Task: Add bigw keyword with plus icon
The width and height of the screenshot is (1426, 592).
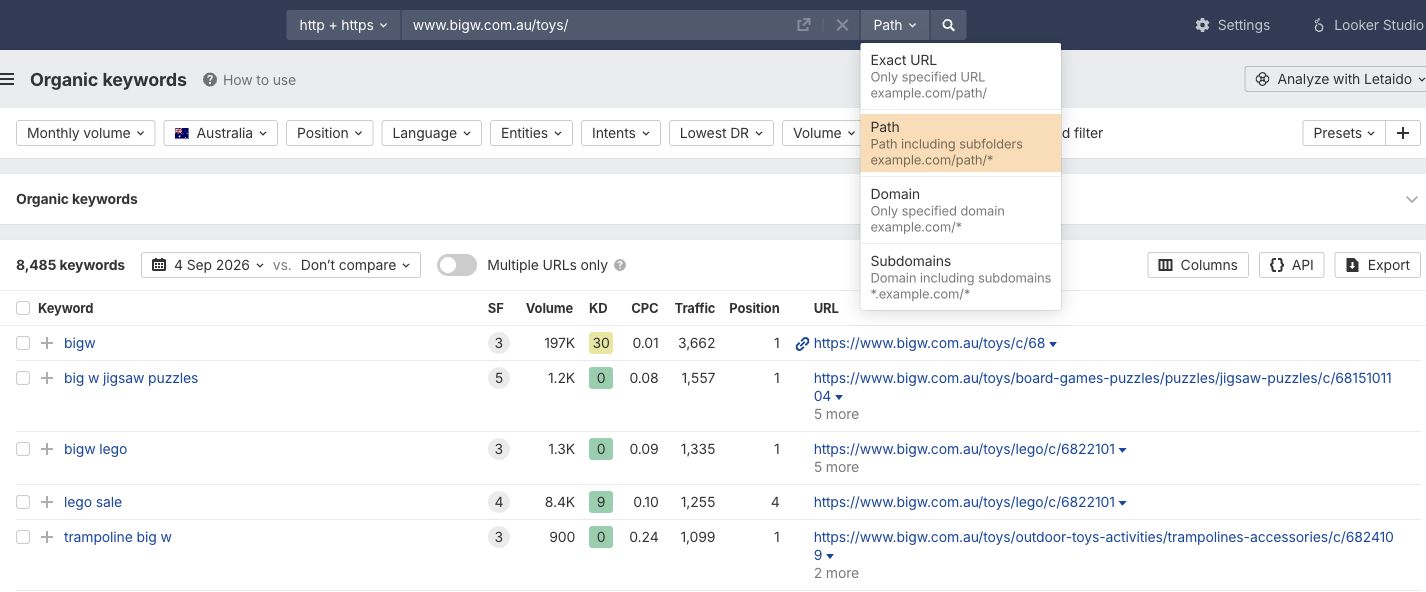Action: (46, 343)
